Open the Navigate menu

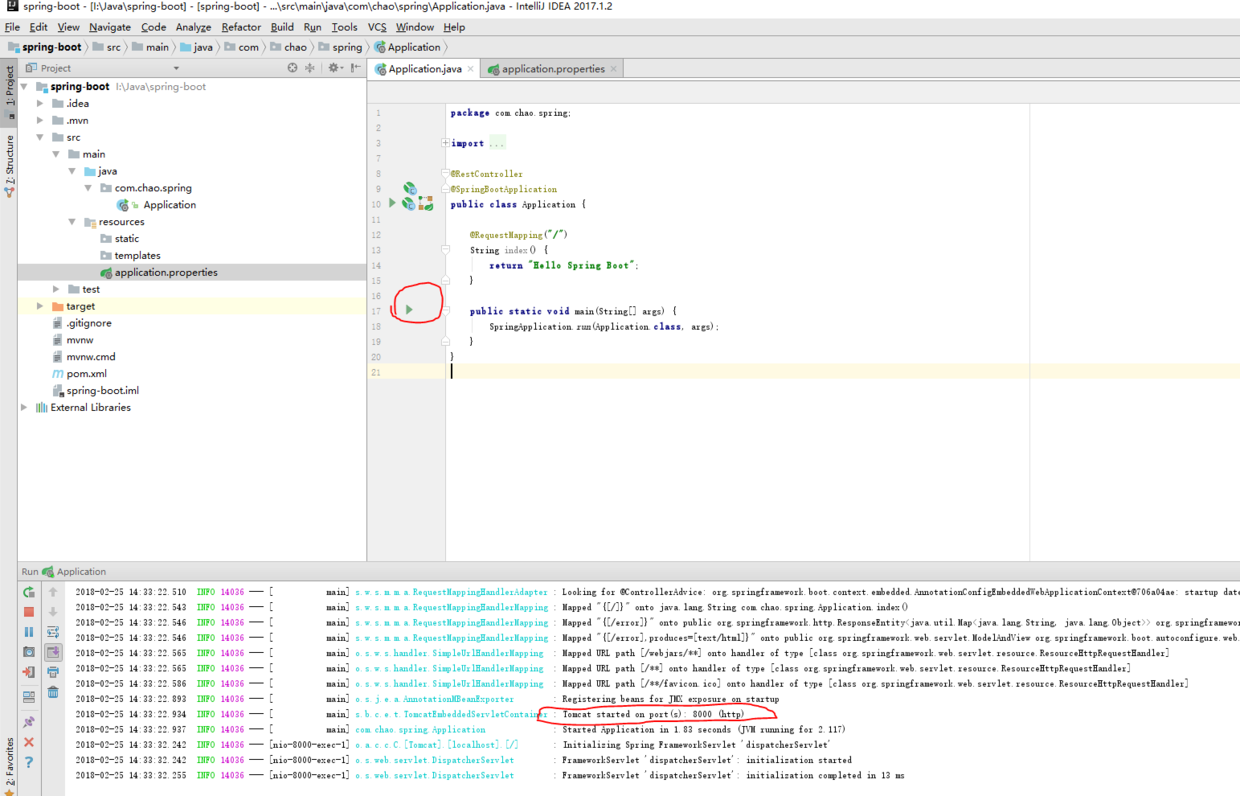coord(109,27)
